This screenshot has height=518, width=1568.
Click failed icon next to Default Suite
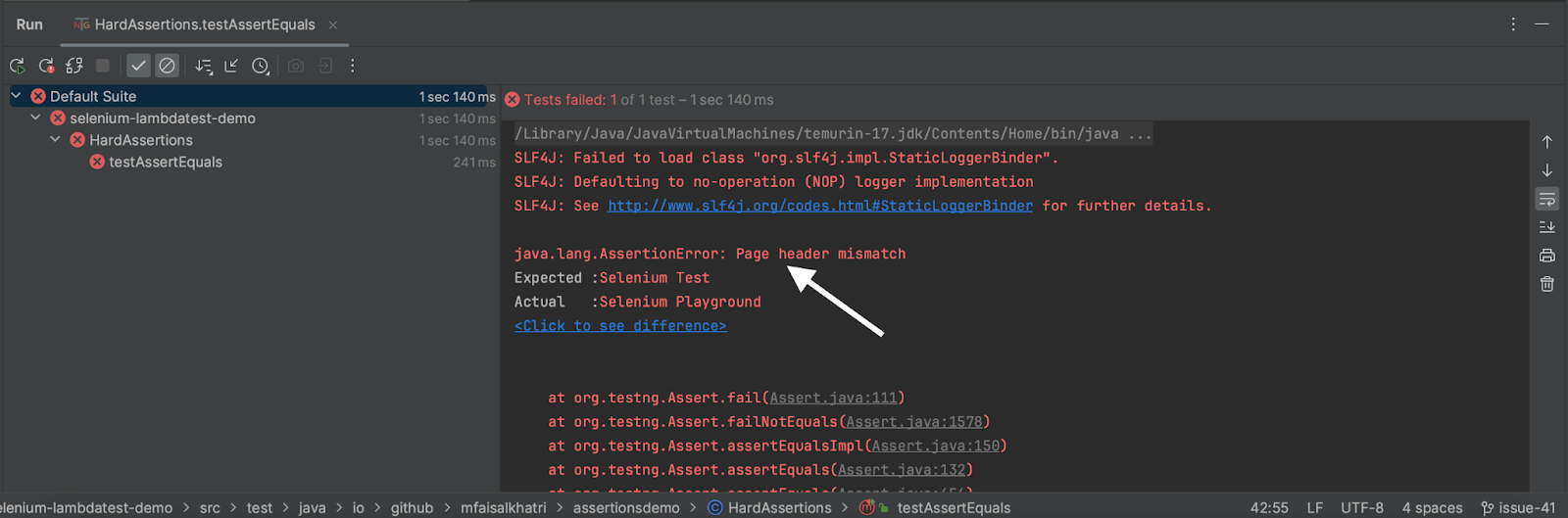[x=38, y=96]
